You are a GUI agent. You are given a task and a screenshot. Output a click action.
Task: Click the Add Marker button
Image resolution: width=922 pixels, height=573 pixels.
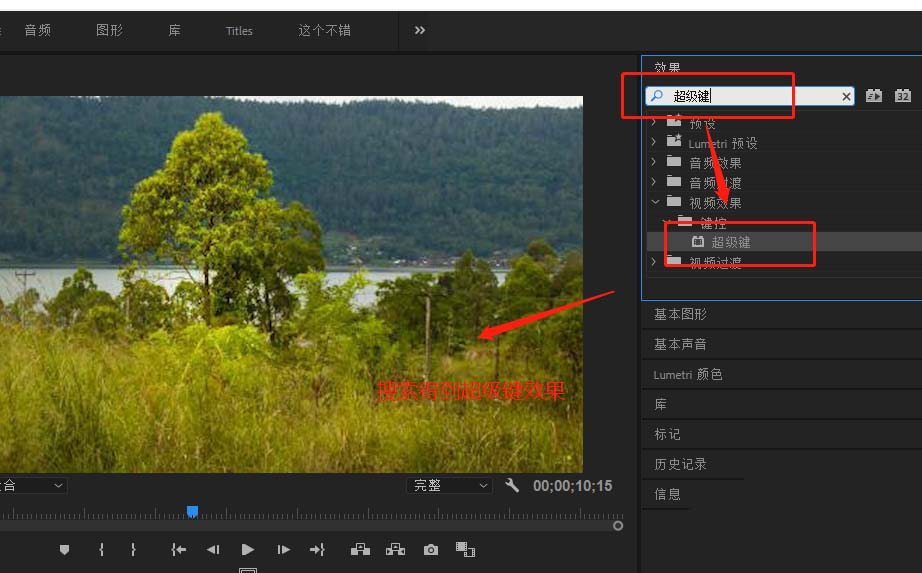pos(65,549)
